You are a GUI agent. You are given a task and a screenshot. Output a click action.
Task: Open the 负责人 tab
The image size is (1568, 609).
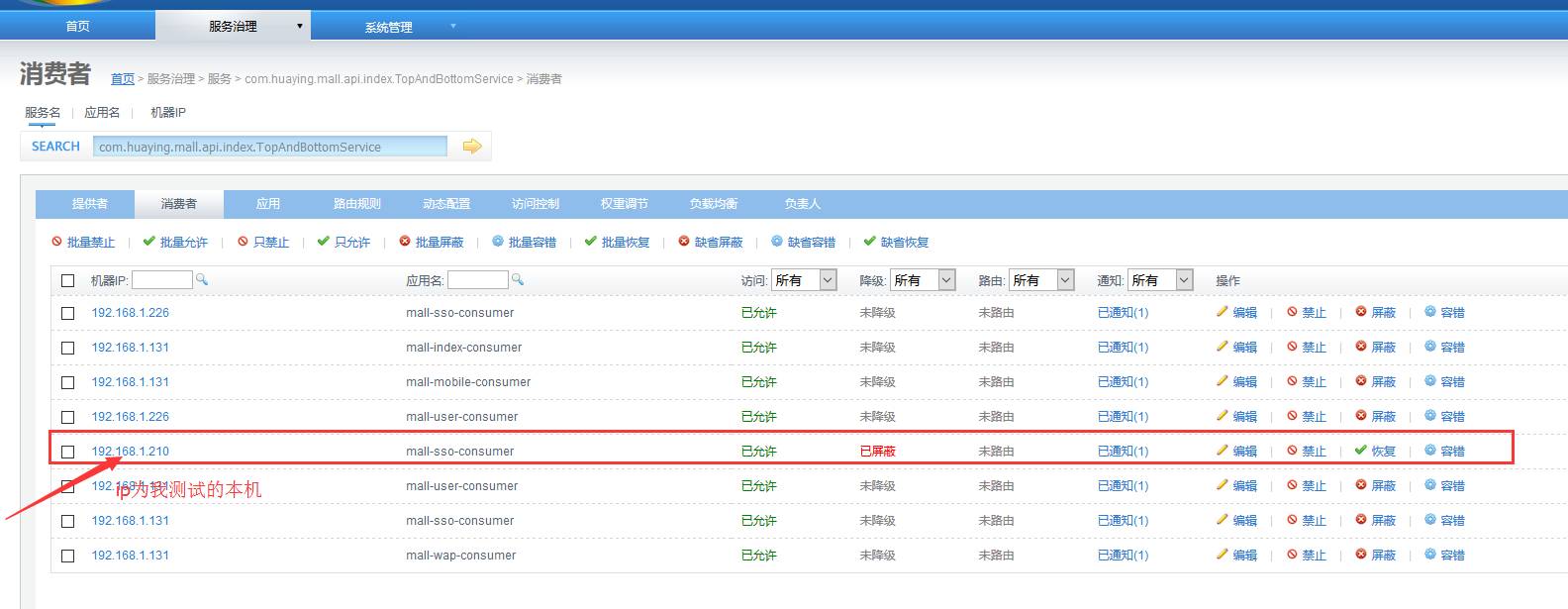click(x=803, y=204)
